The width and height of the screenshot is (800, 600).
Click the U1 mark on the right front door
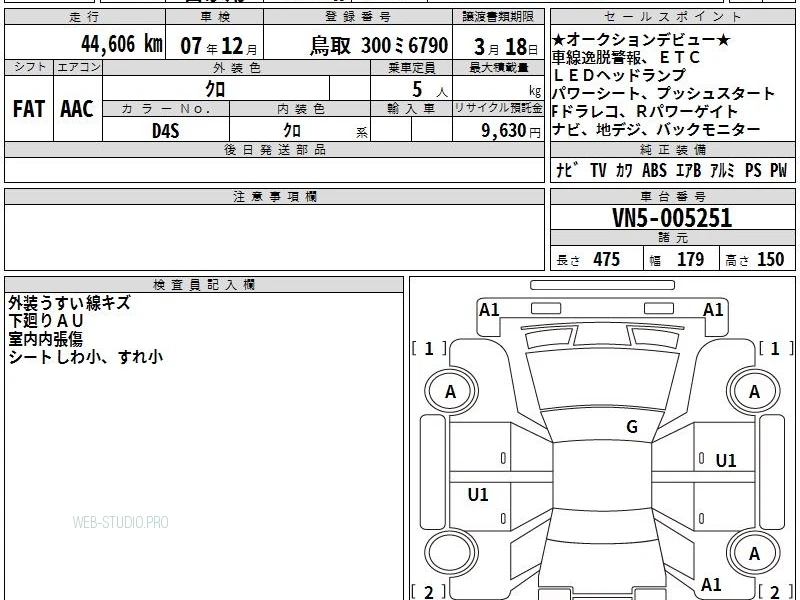click(x=726, y=461)
